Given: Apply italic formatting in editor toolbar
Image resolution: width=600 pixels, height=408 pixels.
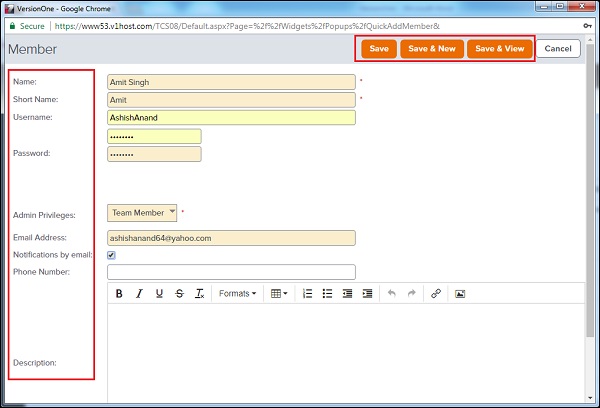Looking at the screenshot, I should [x=140, y=294].
